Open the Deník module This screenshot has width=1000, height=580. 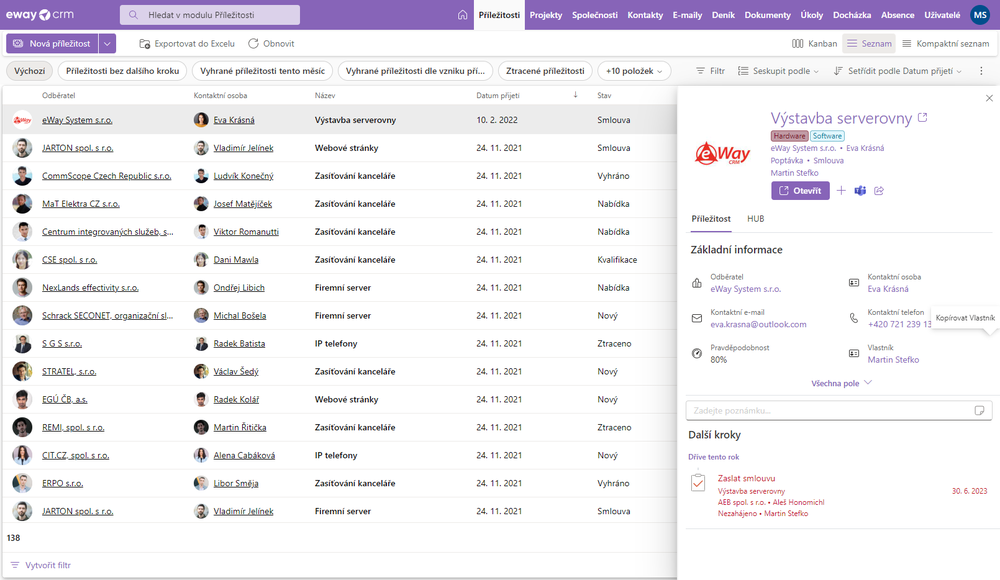click(723, 15)
